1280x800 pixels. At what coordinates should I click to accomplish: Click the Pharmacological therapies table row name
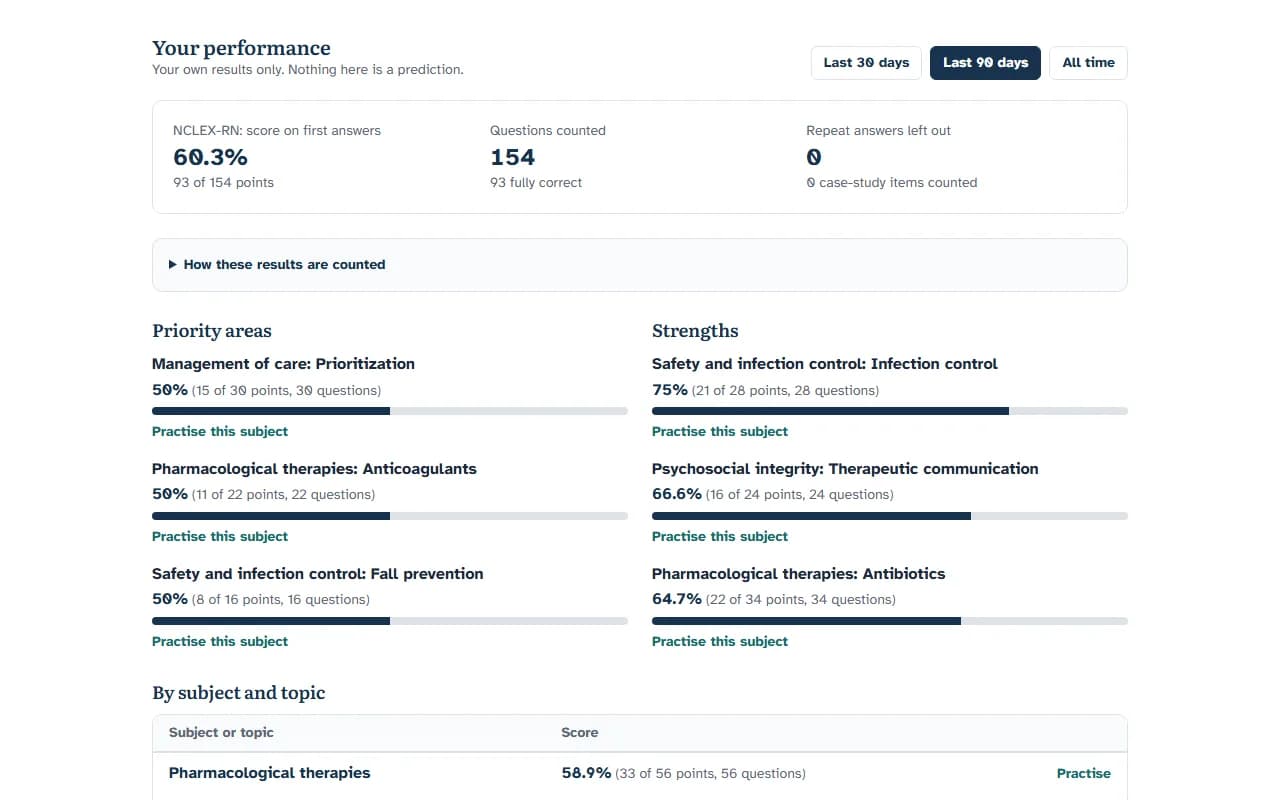[x=270, y=773]
